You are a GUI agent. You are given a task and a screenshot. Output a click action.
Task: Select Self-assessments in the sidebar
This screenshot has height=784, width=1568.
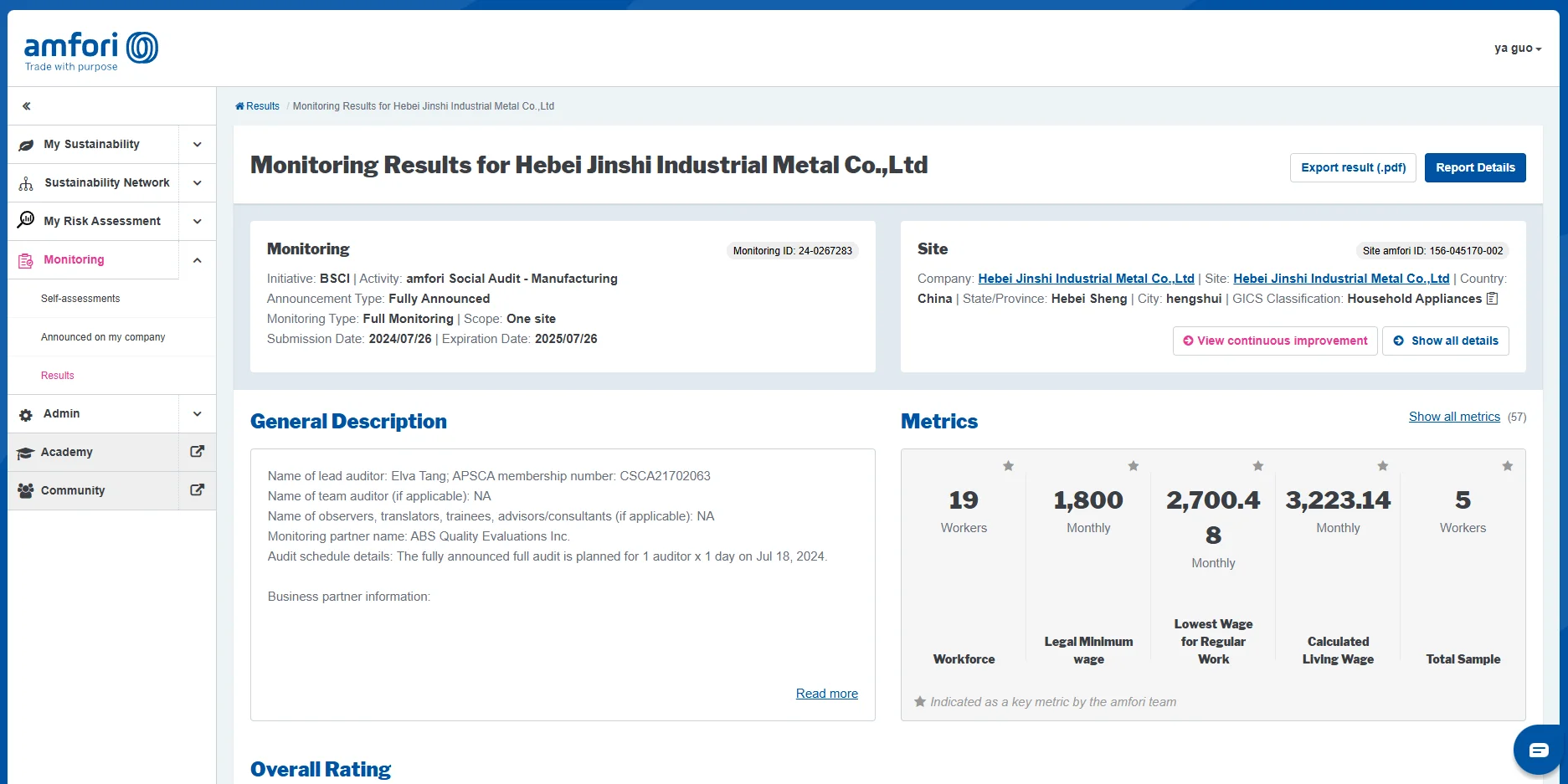click(x=80, y=299)
